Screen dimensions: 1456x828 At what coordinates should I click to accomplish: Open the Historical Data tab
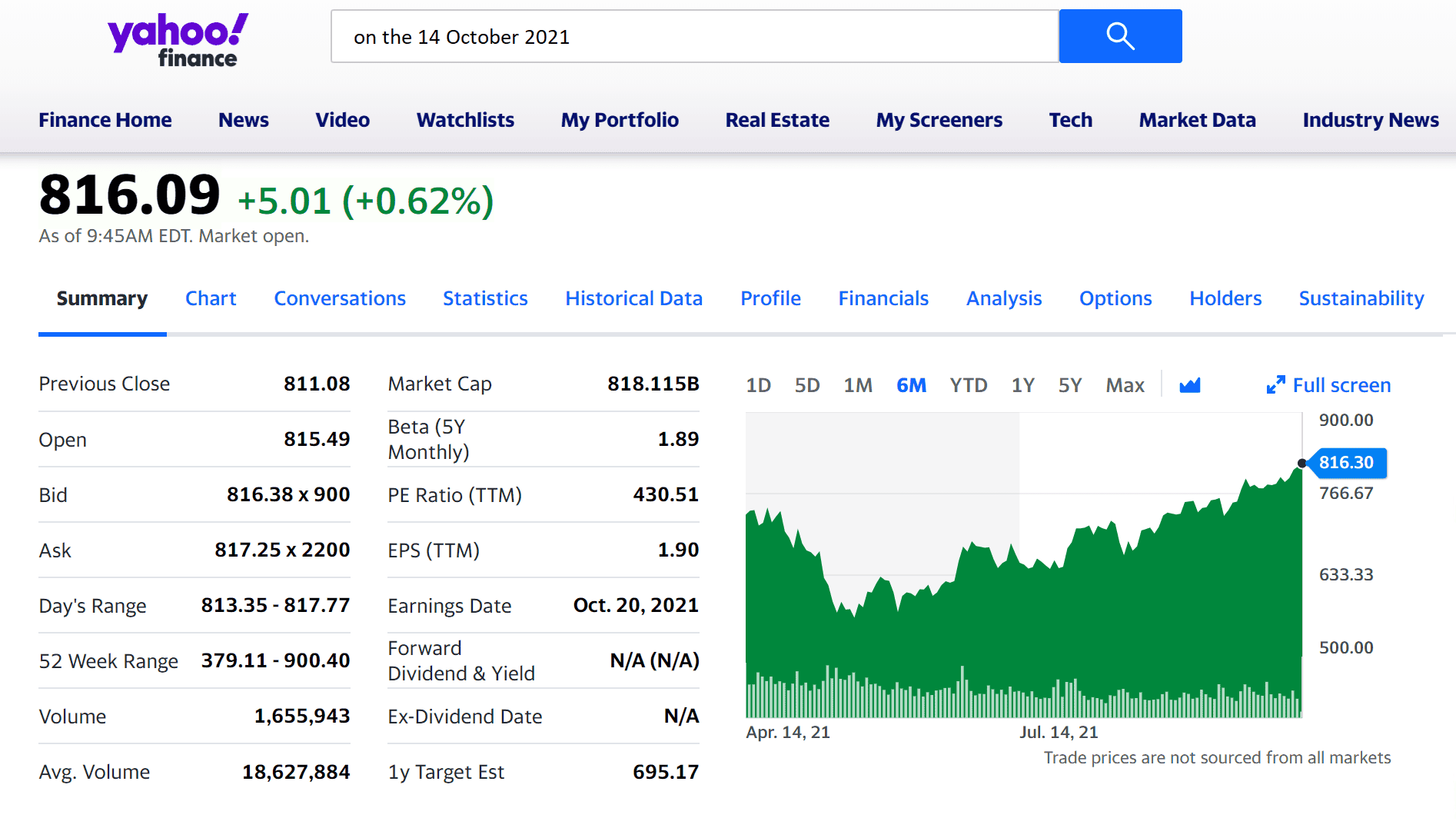(x=633, y=298)
